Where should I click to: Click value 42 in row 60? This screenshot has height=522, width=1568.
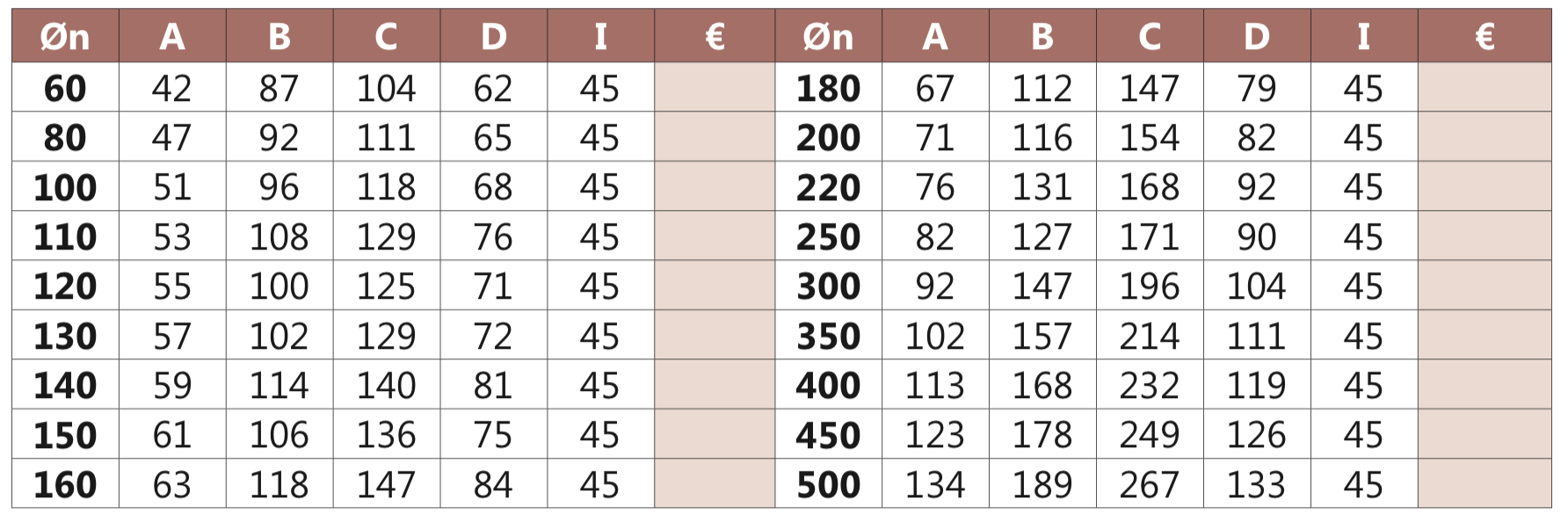click(171, 88)
